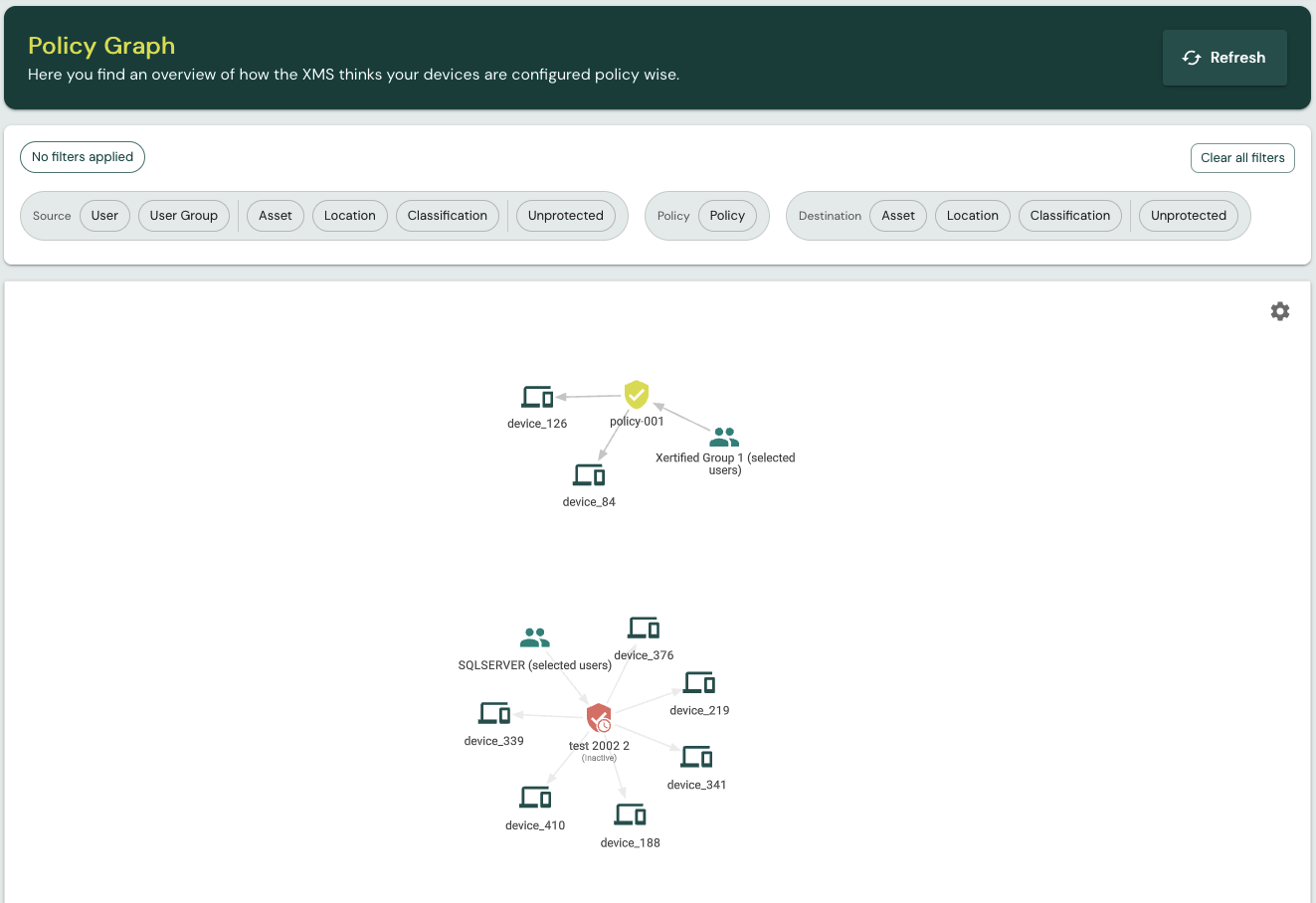Open graph settings gear icon
Screen dimensions: 1316x903
coord(1280,311)
